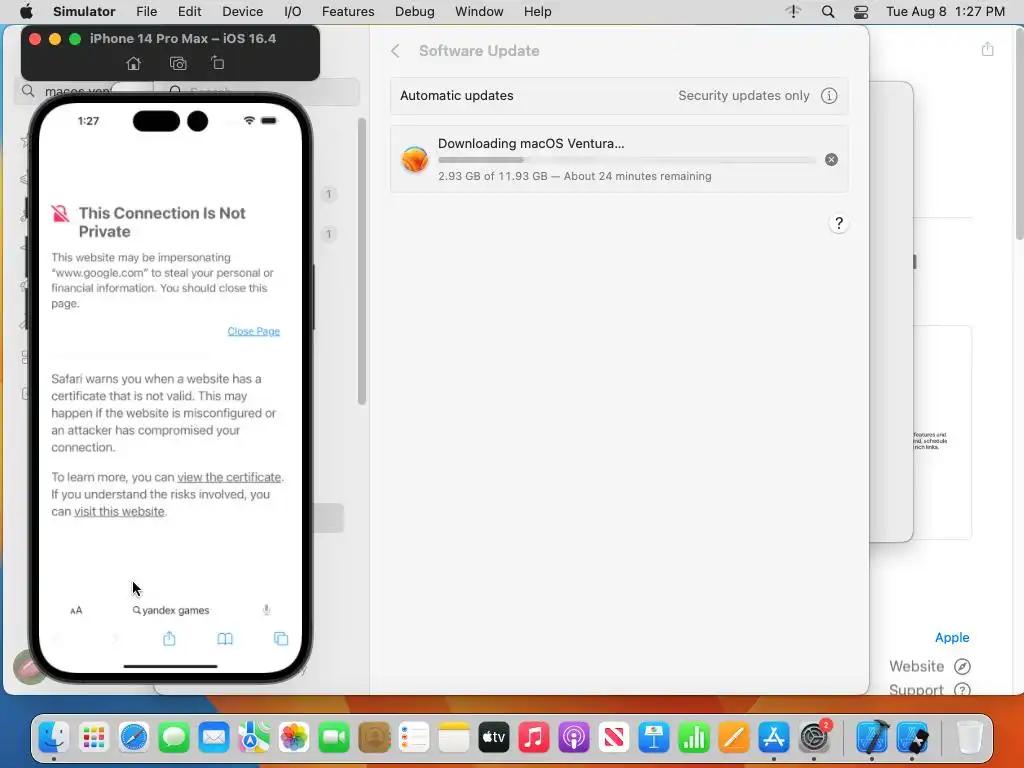Open Xcode from the Dock

(872, 738)
